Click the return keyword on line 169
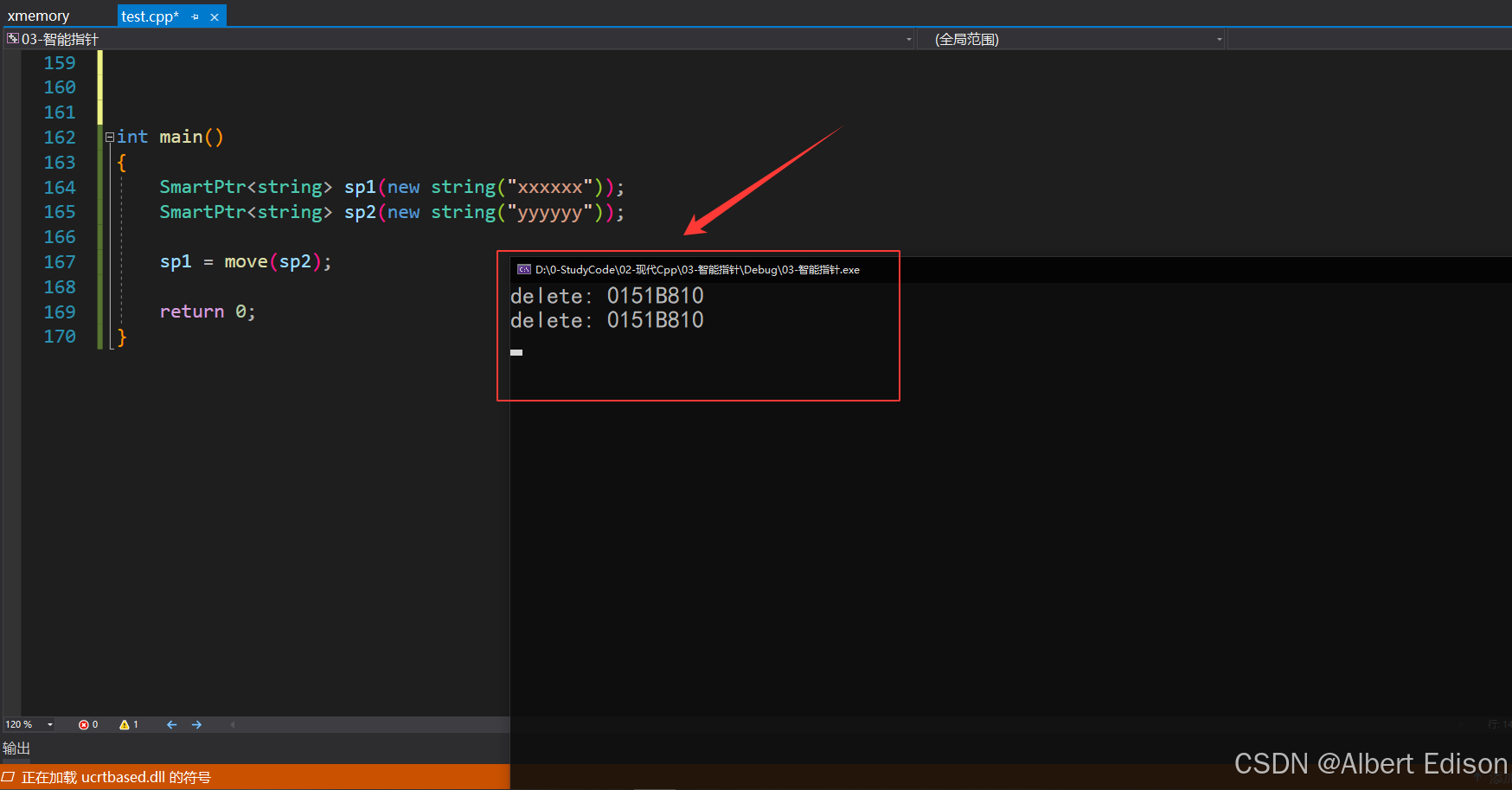This screenshot has height=790, width=1512. [192, 312]
